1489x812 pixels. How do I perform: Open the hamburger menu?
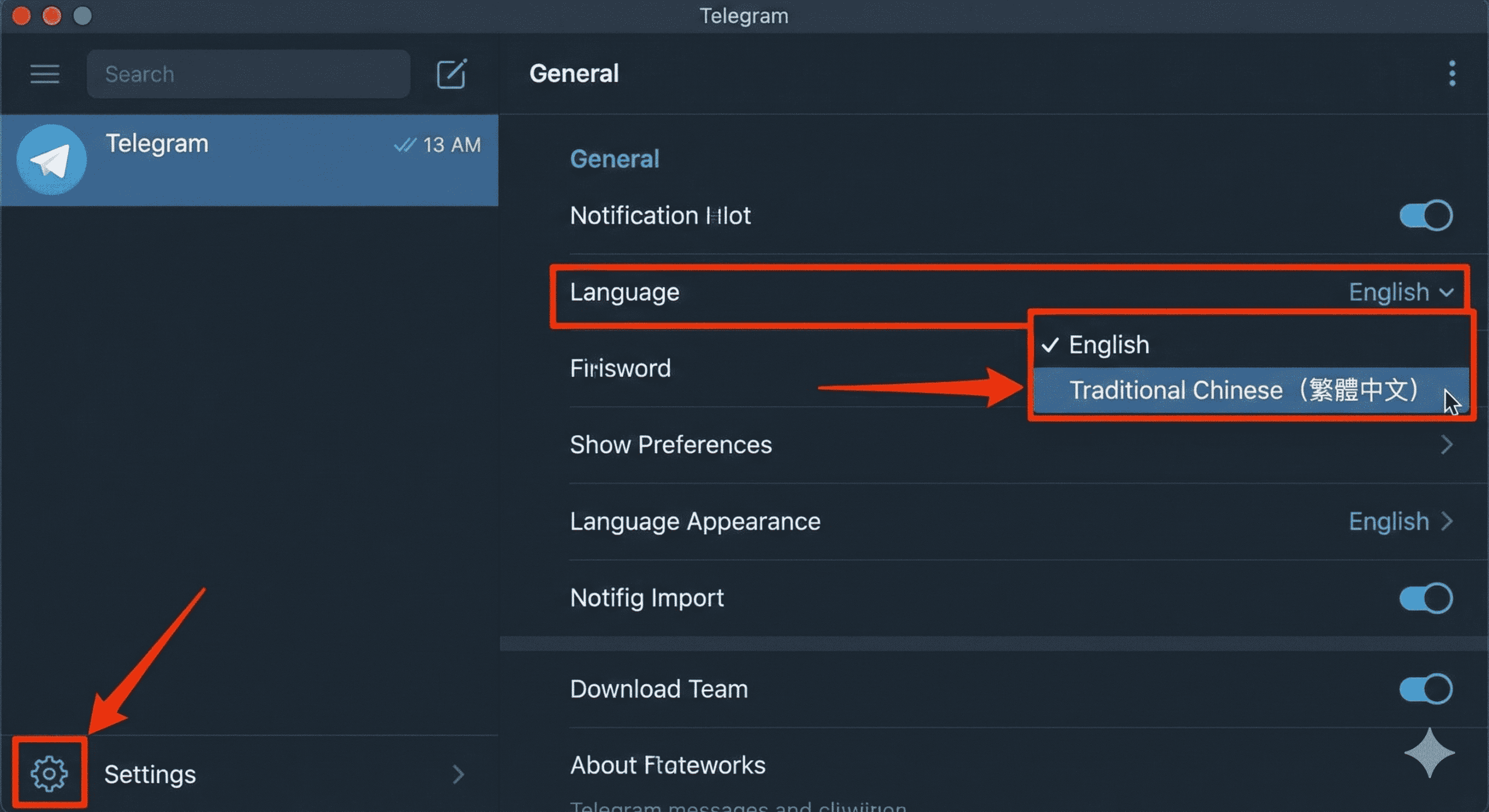44,74
